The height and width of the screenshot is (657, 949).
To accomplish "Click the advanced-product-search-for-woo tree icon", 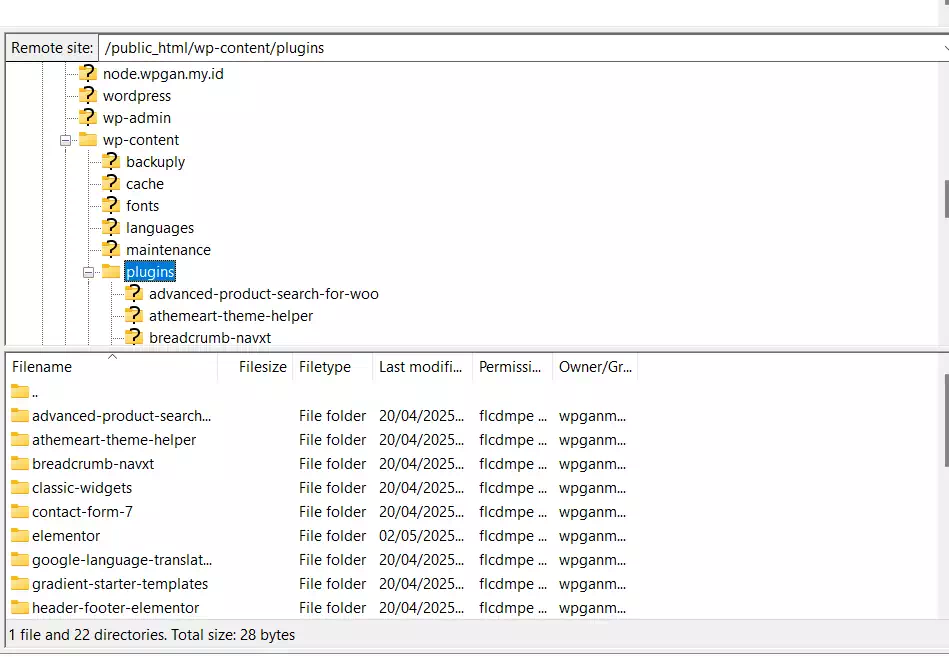I will coord(134,293).
